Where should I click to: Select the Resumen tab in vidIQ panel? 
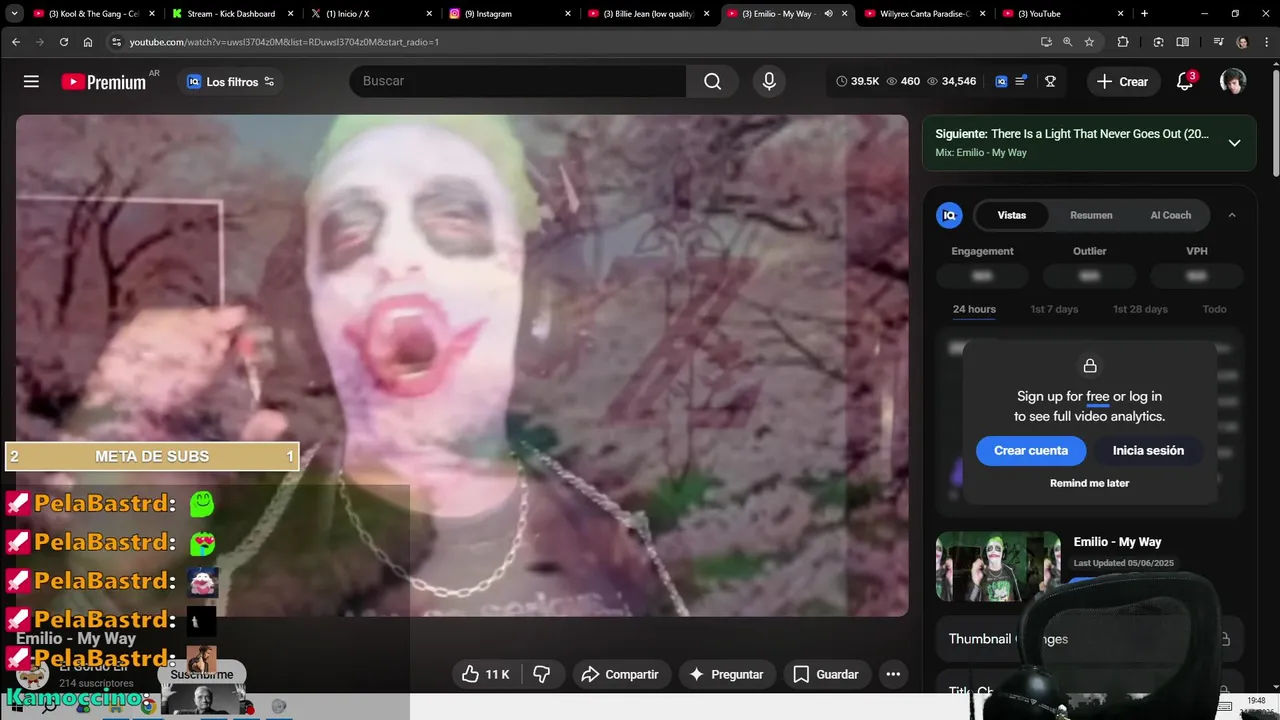[1091, 215]
